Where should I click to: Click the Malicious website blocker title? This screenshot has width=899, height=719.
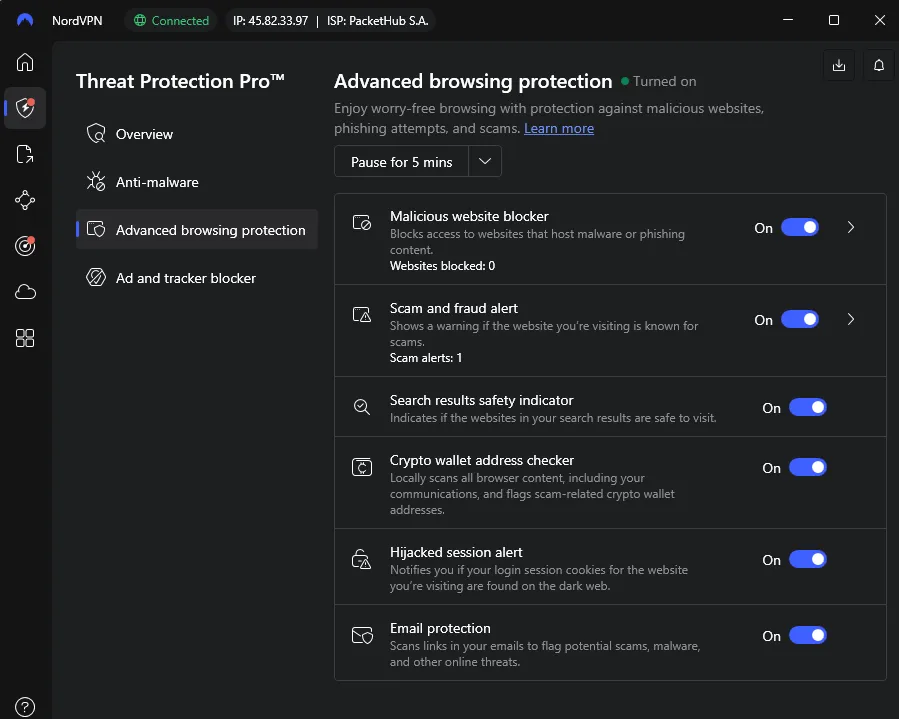tap(469, 216)
